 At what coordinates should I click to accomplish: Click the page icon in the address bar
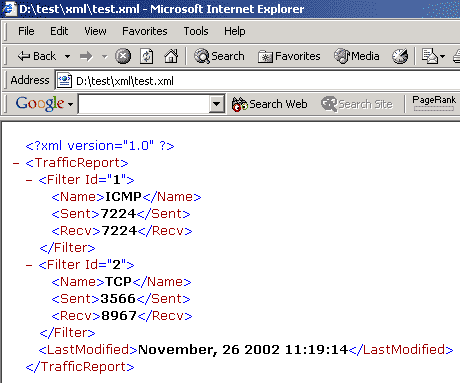65,81
